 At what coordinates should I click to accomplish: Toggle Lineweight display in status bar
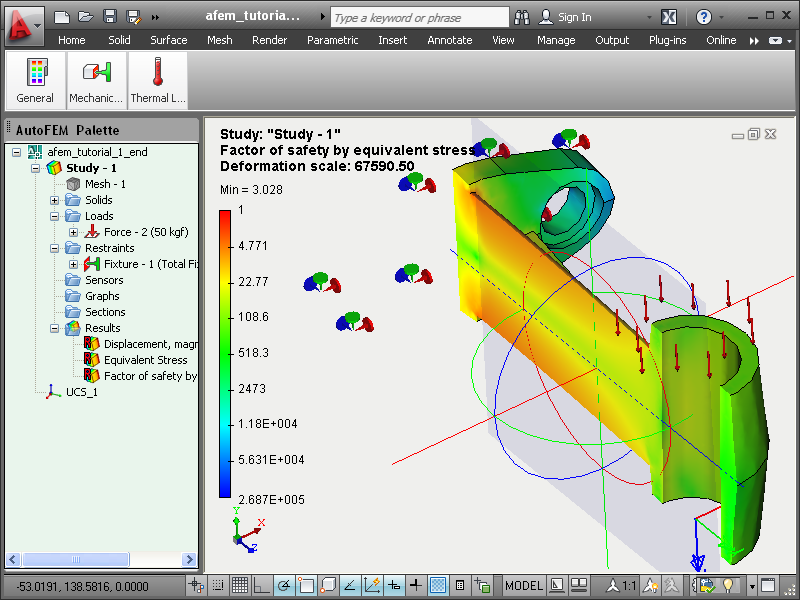(x=416, y=585)
